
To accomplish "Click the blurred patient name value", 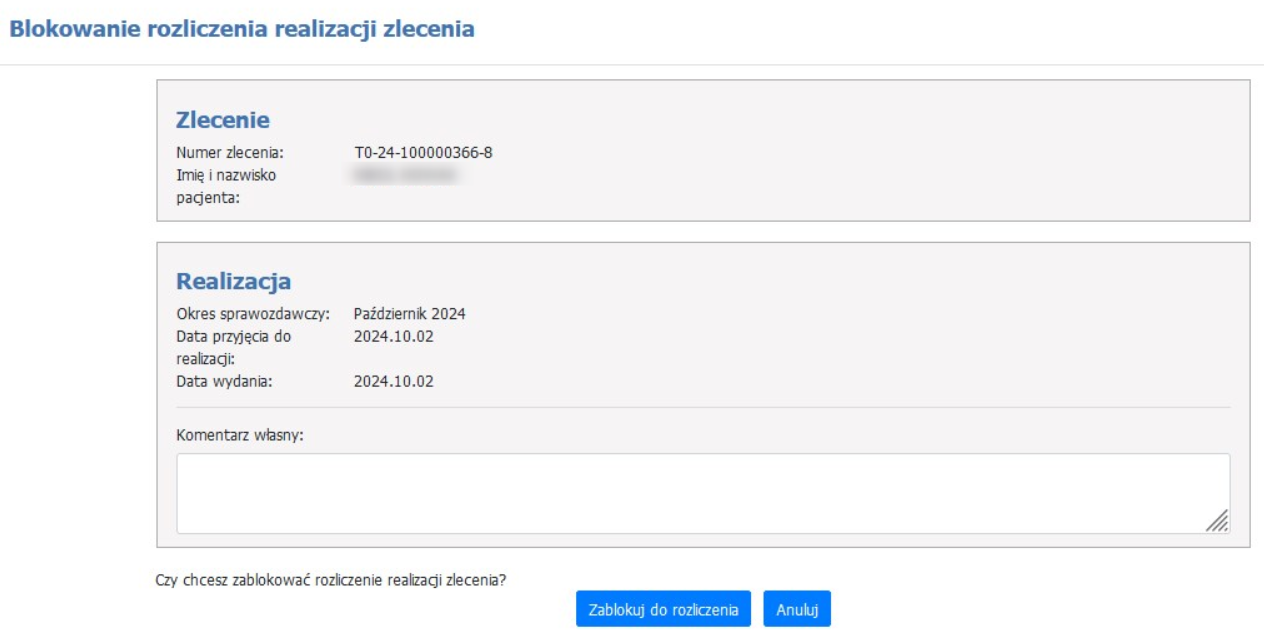I will point(405,176).
